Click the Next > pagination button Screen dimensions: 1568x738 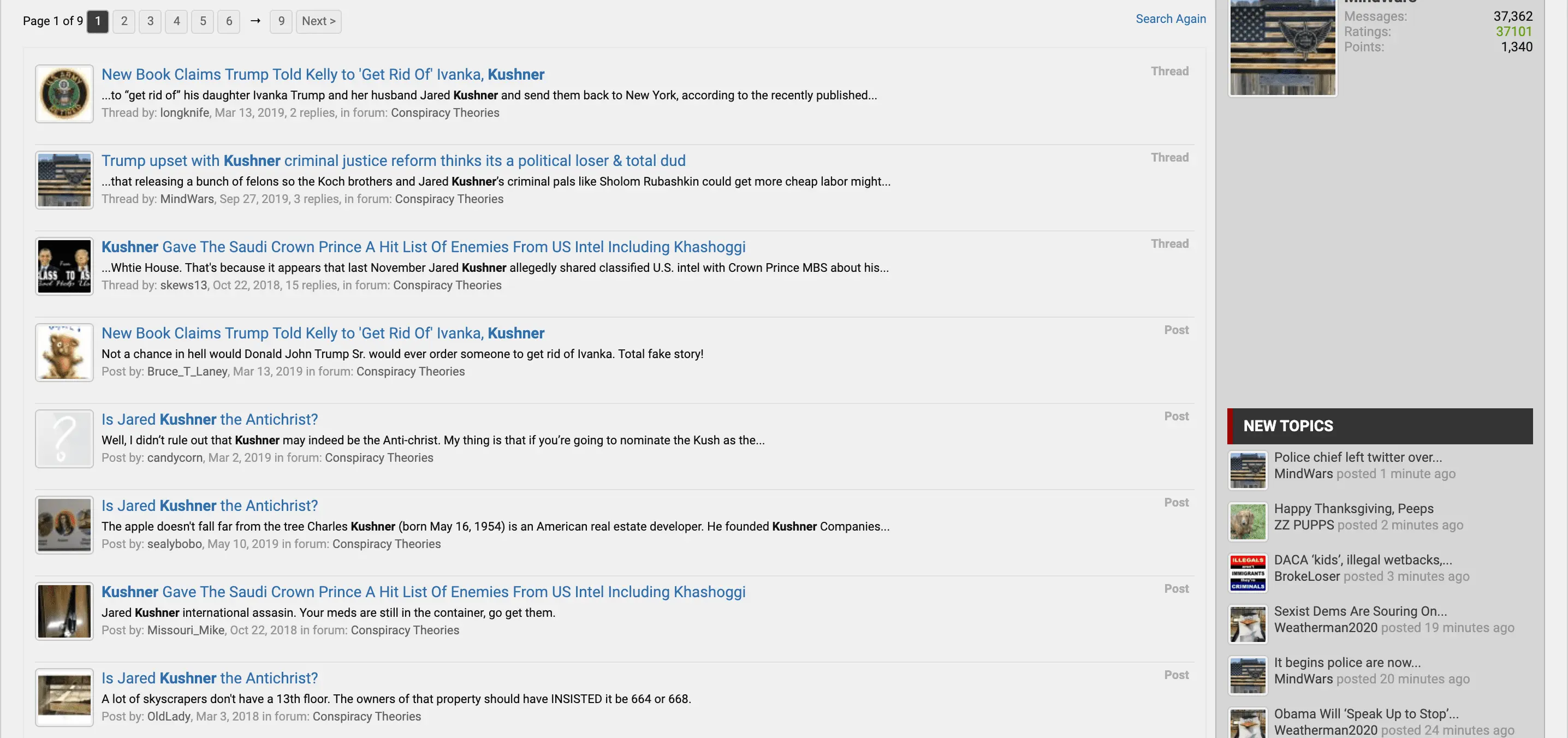[318, 21]
